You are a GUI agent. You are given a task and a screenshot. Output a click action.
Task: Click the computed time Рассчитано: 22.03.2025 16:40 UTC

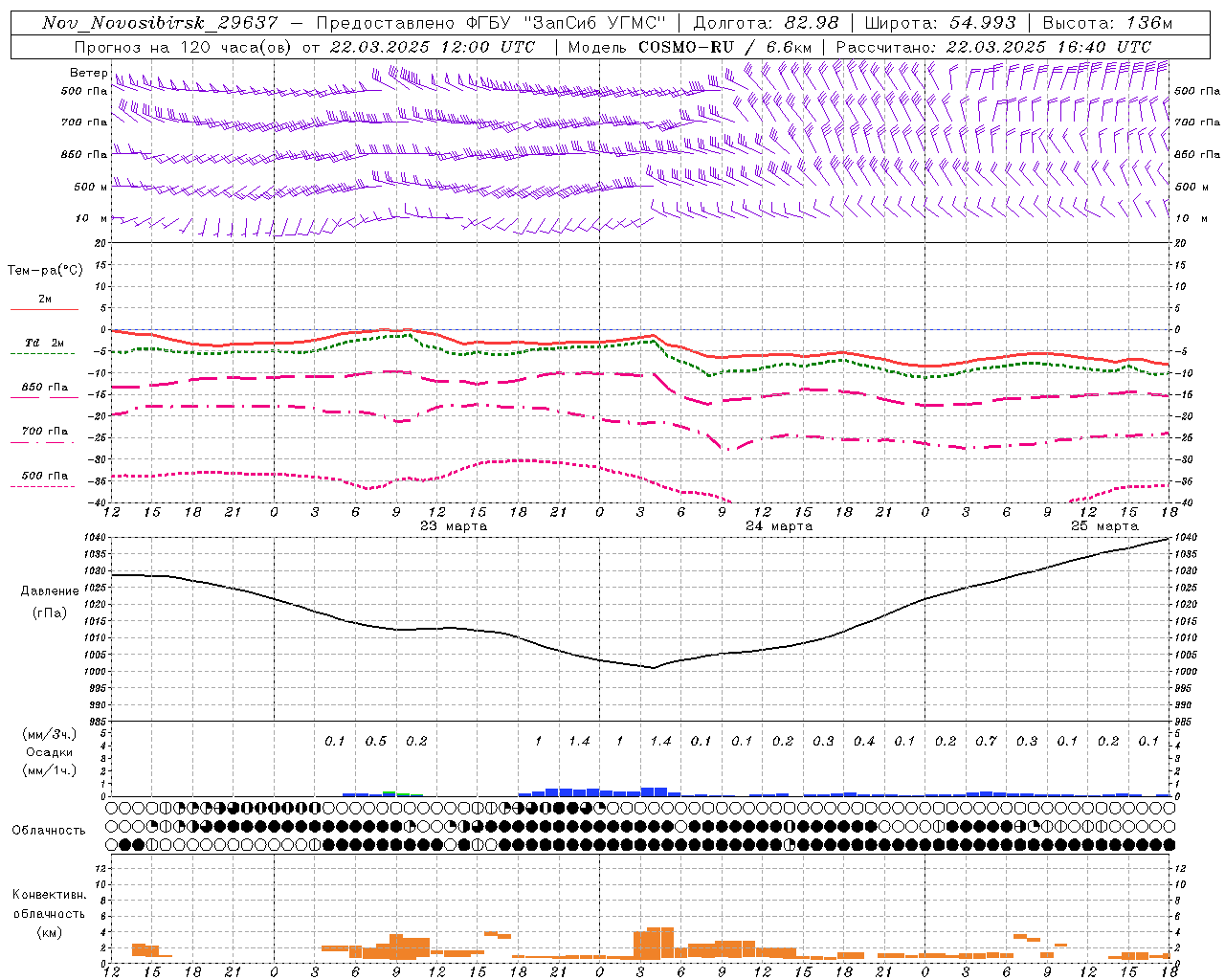click(993, 47)
